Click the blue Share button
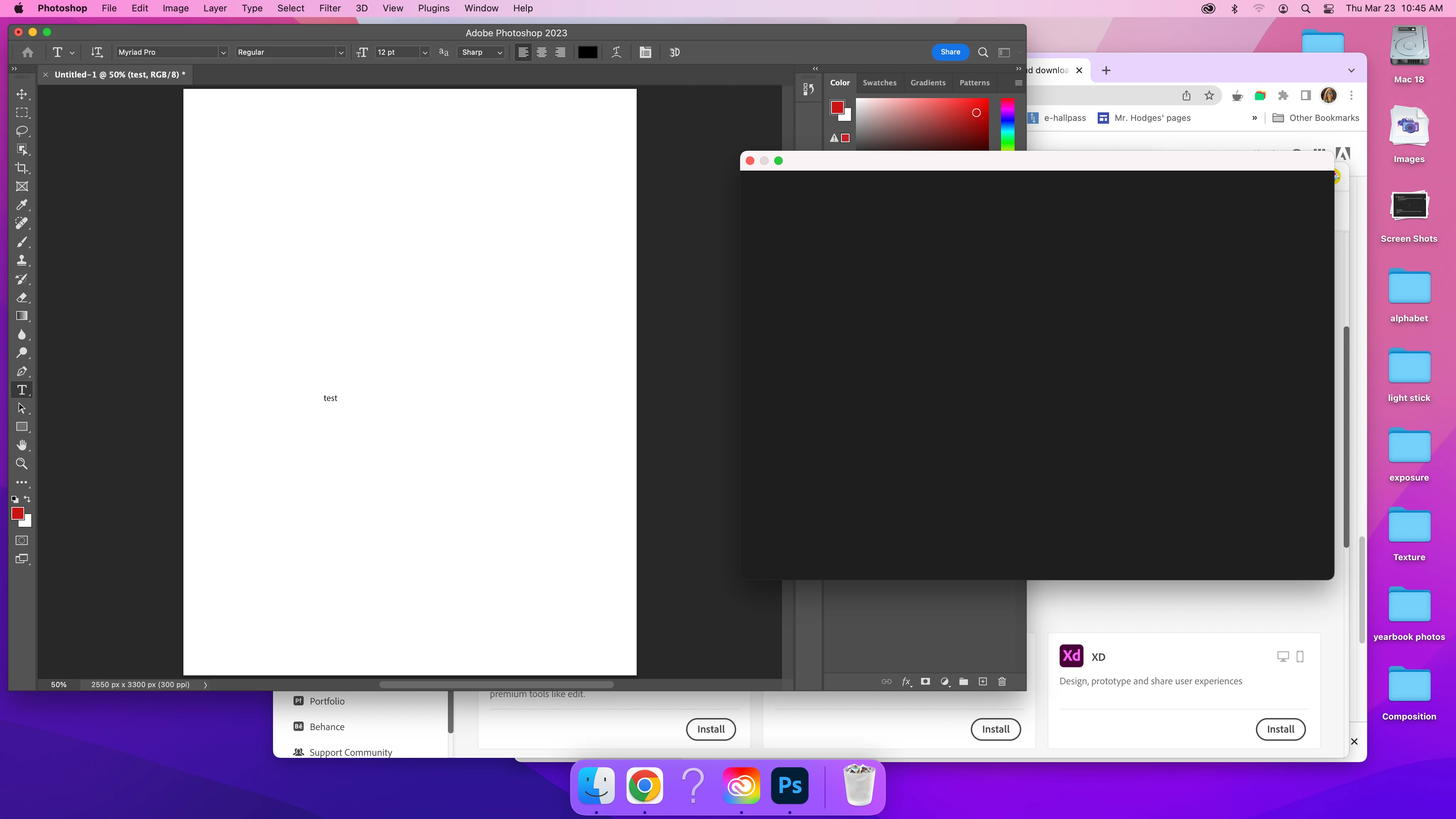This screenshot has height=819, width=1456. tap(949, 52)
